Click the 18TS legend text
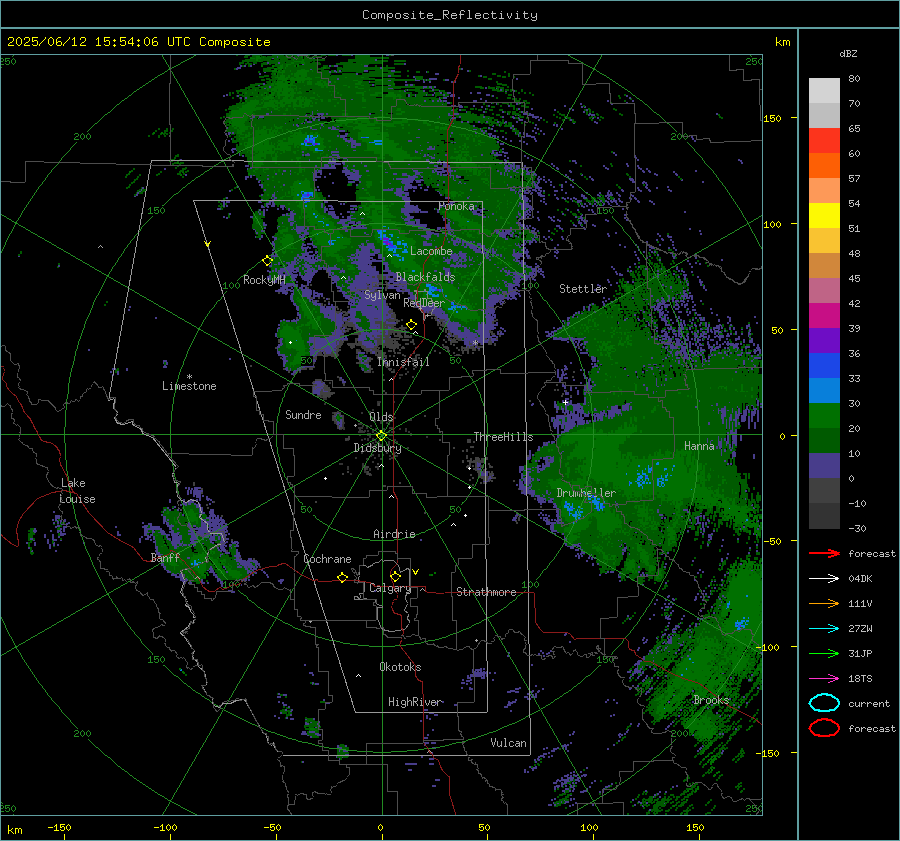Viewport: 900px width, 841px height. coord(860,679)
